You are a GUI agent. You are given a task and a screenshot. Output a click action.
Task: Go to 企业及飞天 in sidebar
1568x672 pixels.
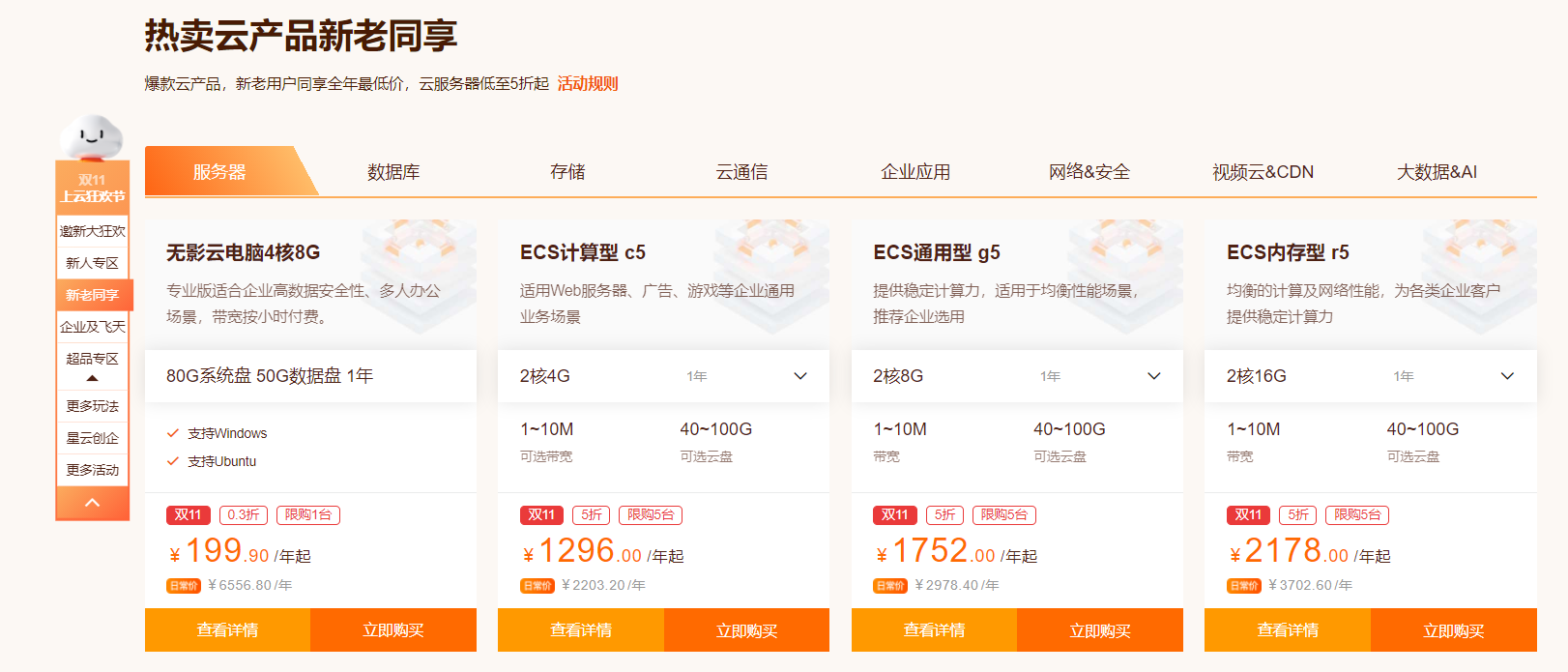[x=93, y=327]
